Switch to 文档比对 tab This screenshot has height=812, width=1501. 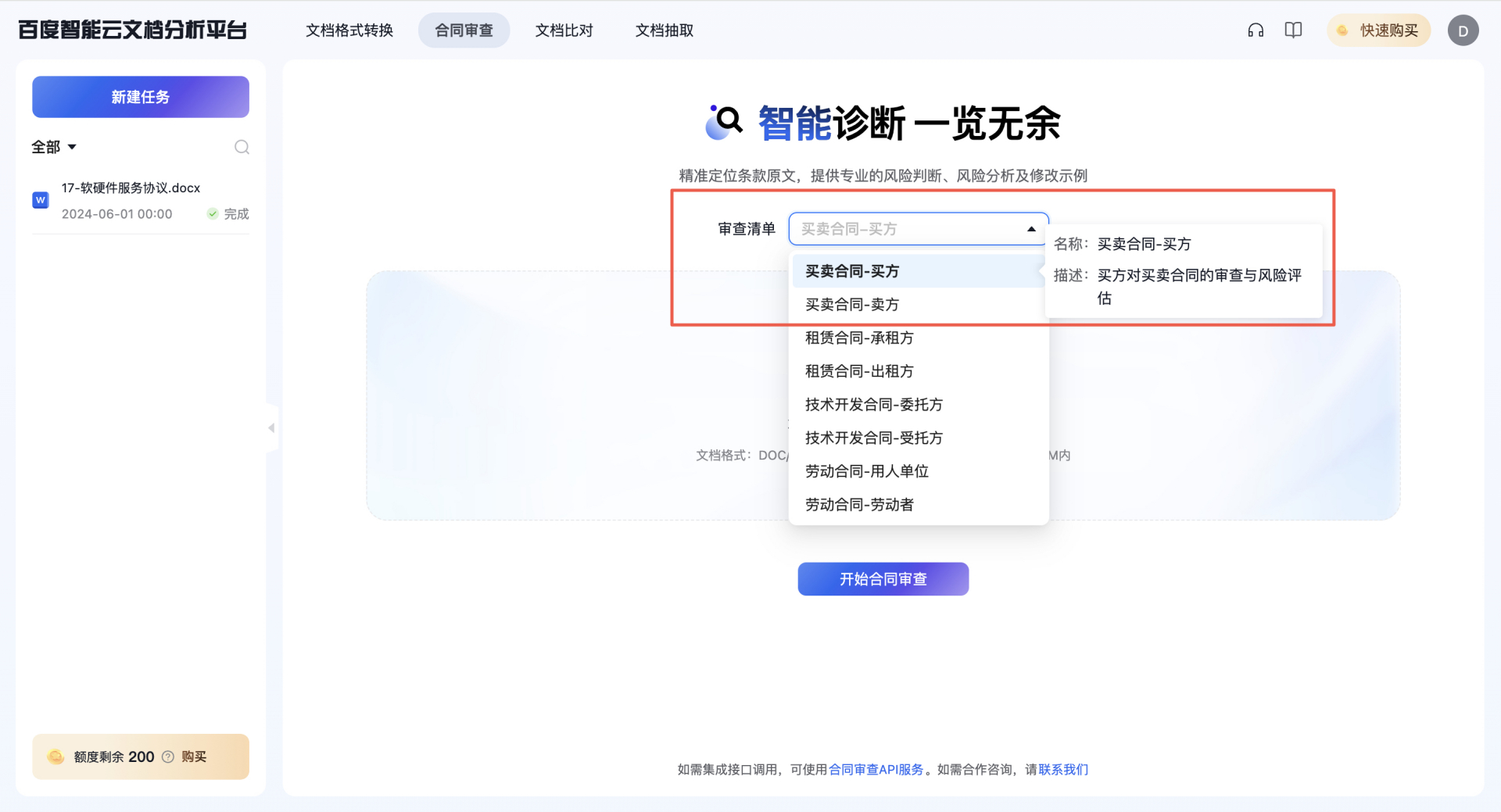coord(564,30)
